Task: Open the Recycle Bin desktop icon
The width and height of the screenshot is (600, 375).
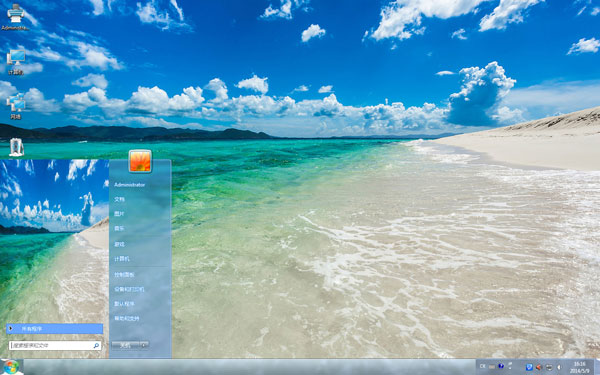Action: [16, 147]
